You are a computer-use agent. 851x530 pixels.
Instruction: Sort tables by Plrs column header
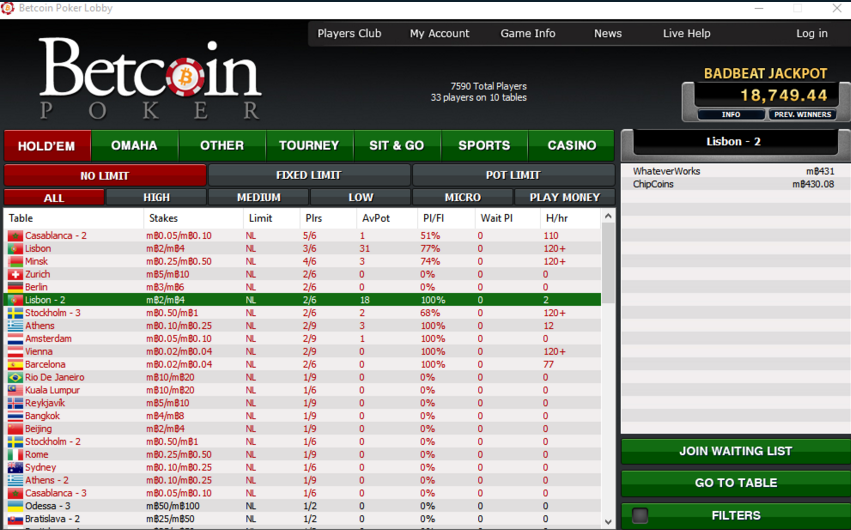click(314, 218)
